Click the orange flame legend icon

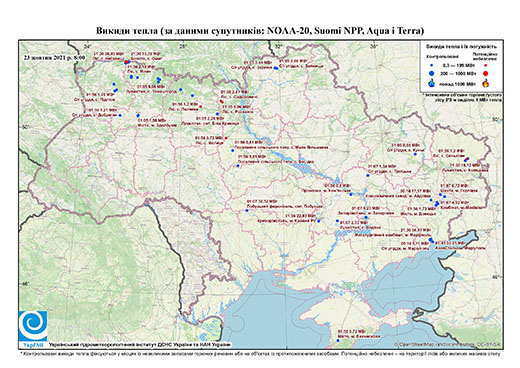[x=486, y=83]
